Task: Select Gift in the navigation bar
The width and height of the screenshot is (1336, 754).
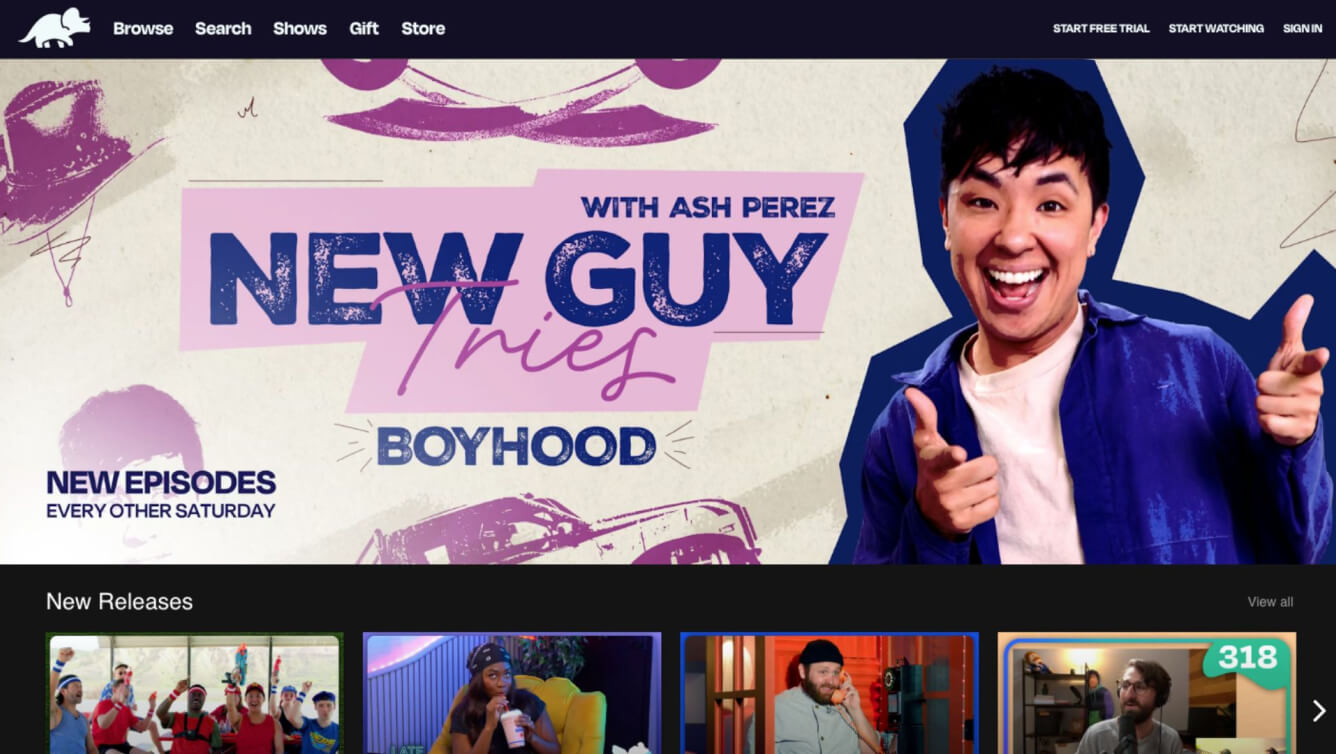Action: point(364,28)
